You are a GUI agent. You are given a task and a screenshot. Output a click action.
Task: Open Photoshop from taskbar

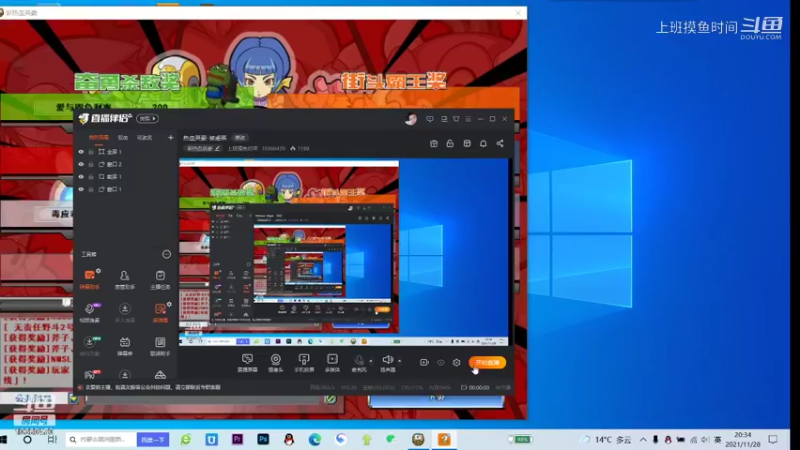click(x=263, y=439)
